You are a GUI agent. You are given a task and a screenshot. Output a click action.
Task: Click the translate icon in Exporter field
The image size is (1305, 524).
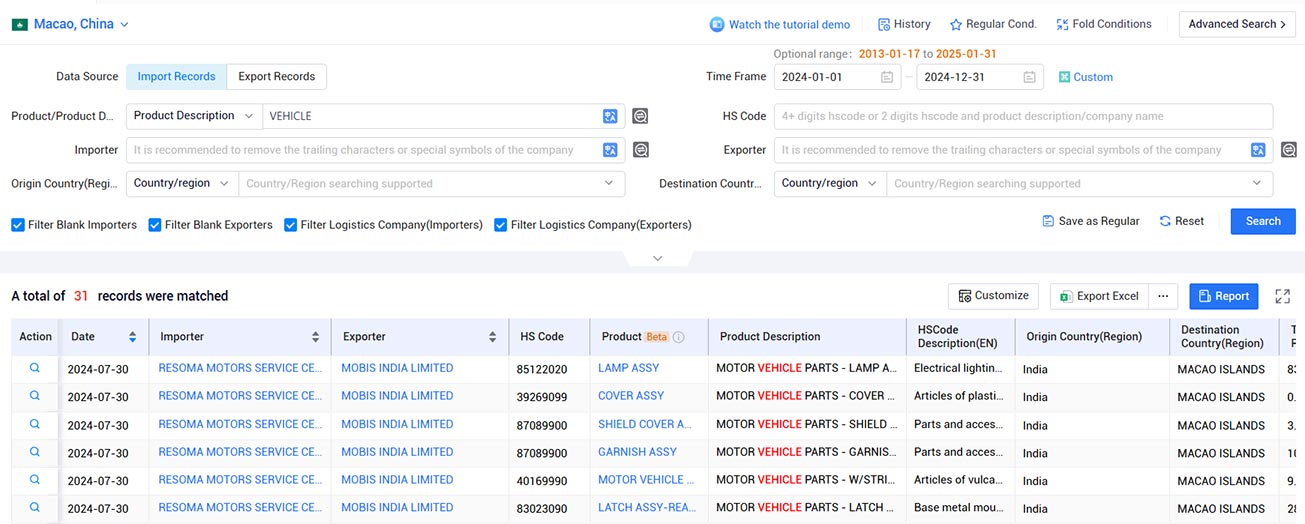click(1258, 150)
